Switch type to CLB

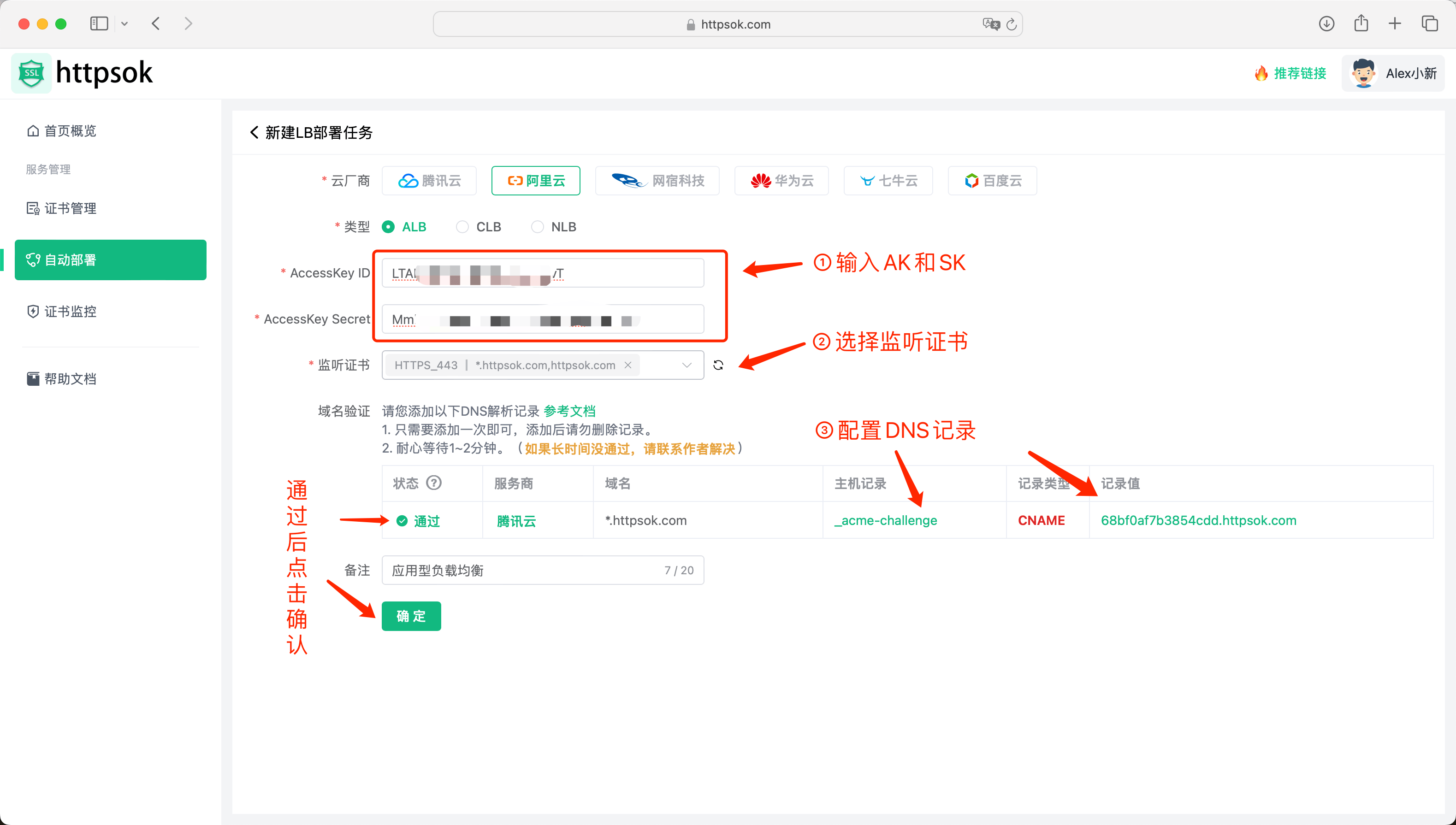[x=462, y=227]
